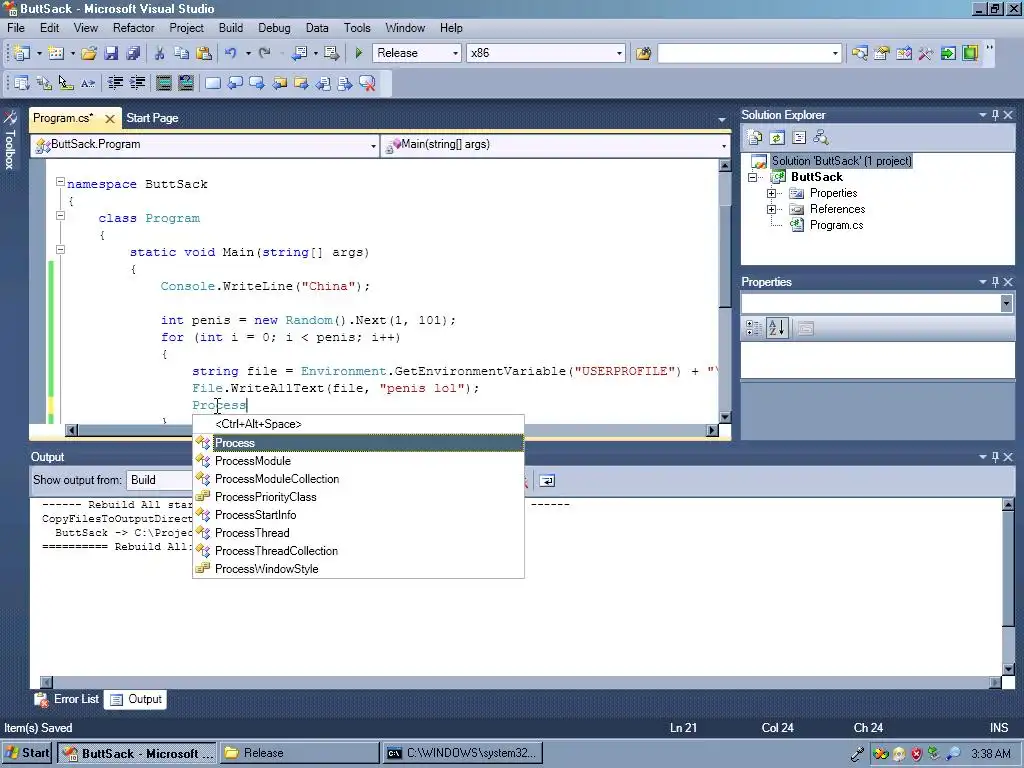
Task: Toggle Alphabetical sort in Properties panel
Action: 776,328
